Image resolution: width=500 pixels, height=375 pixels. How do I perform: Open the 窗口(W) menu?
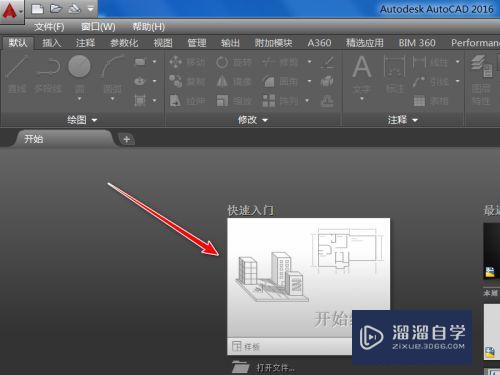pyautogui.click(x=98, y=27)
